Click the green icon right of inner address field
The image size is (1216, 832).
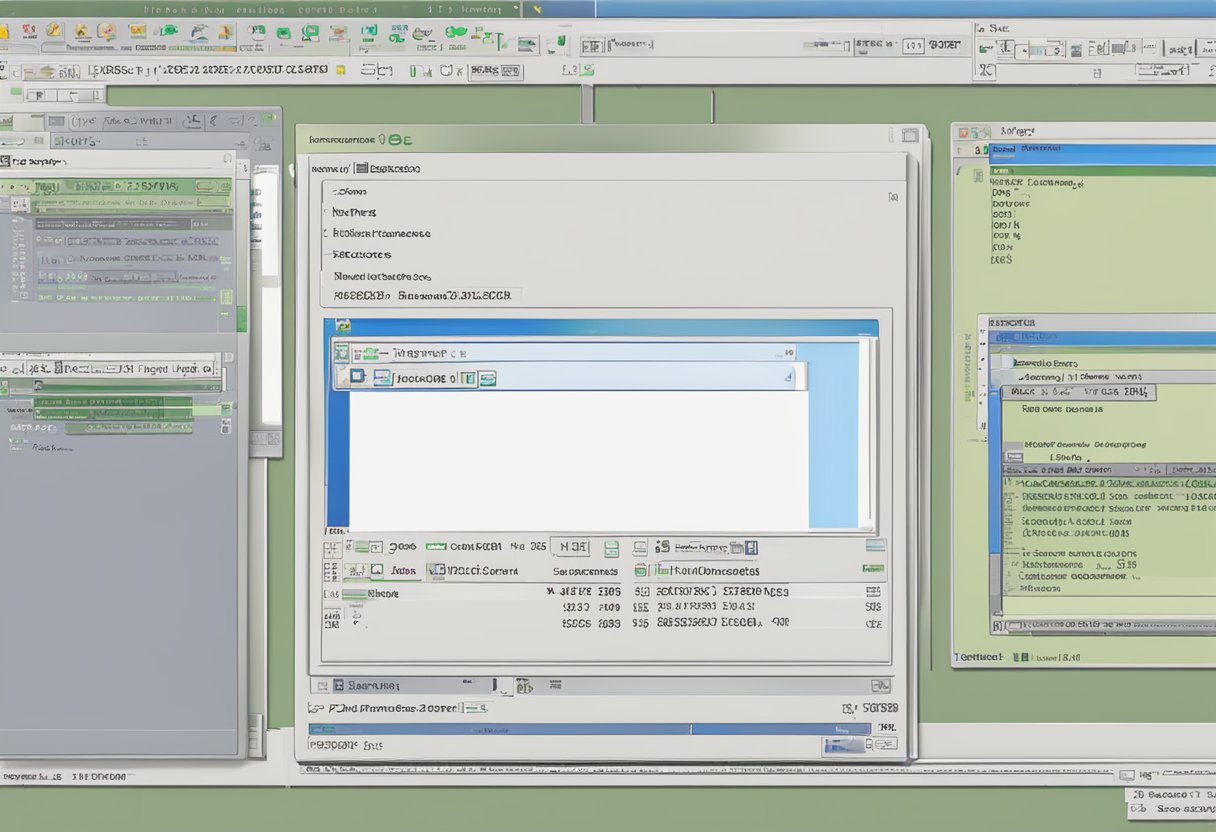click(487, 378)
